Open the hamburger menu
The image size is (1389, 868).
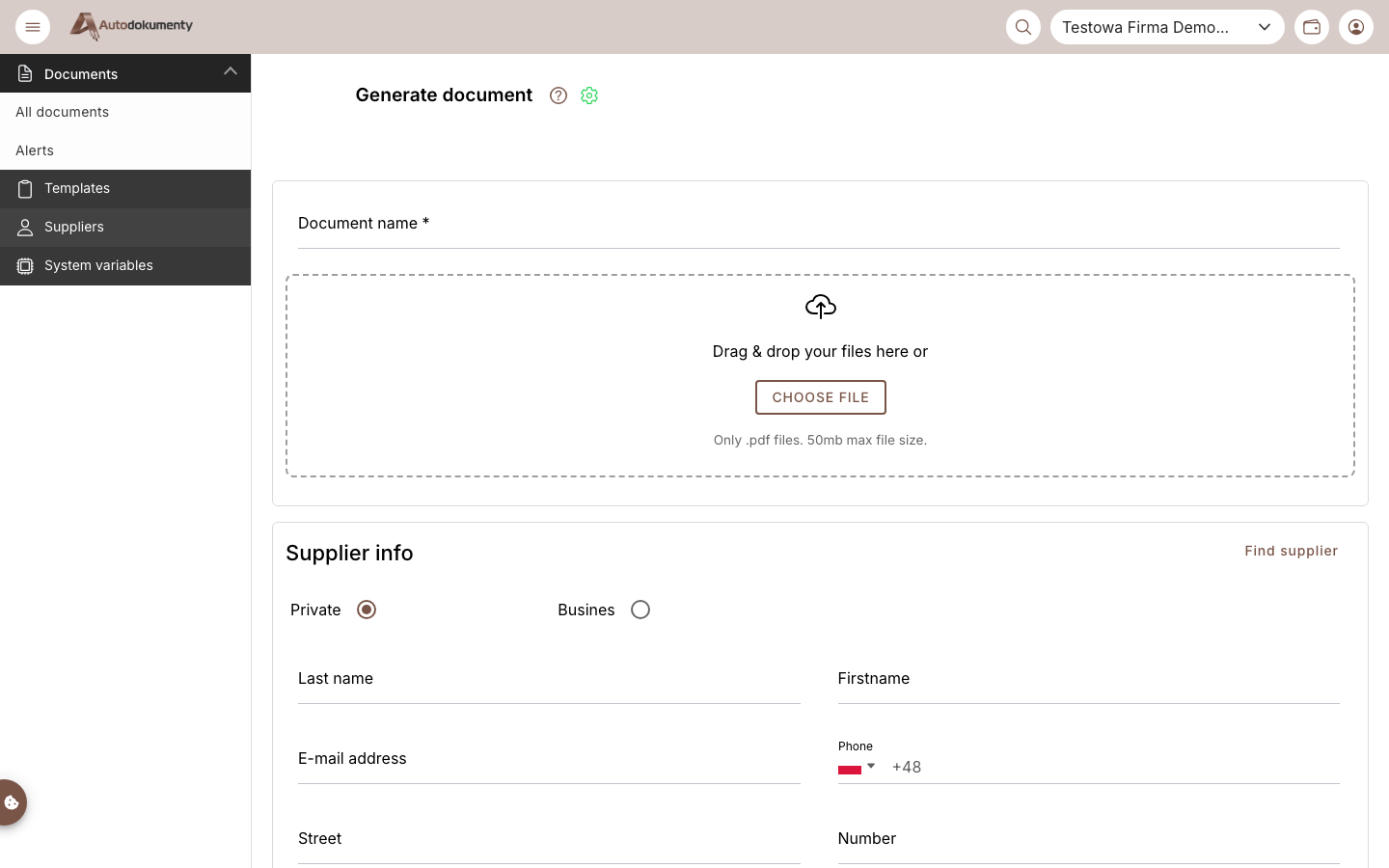pyautogui.click(x=33, y=27)
